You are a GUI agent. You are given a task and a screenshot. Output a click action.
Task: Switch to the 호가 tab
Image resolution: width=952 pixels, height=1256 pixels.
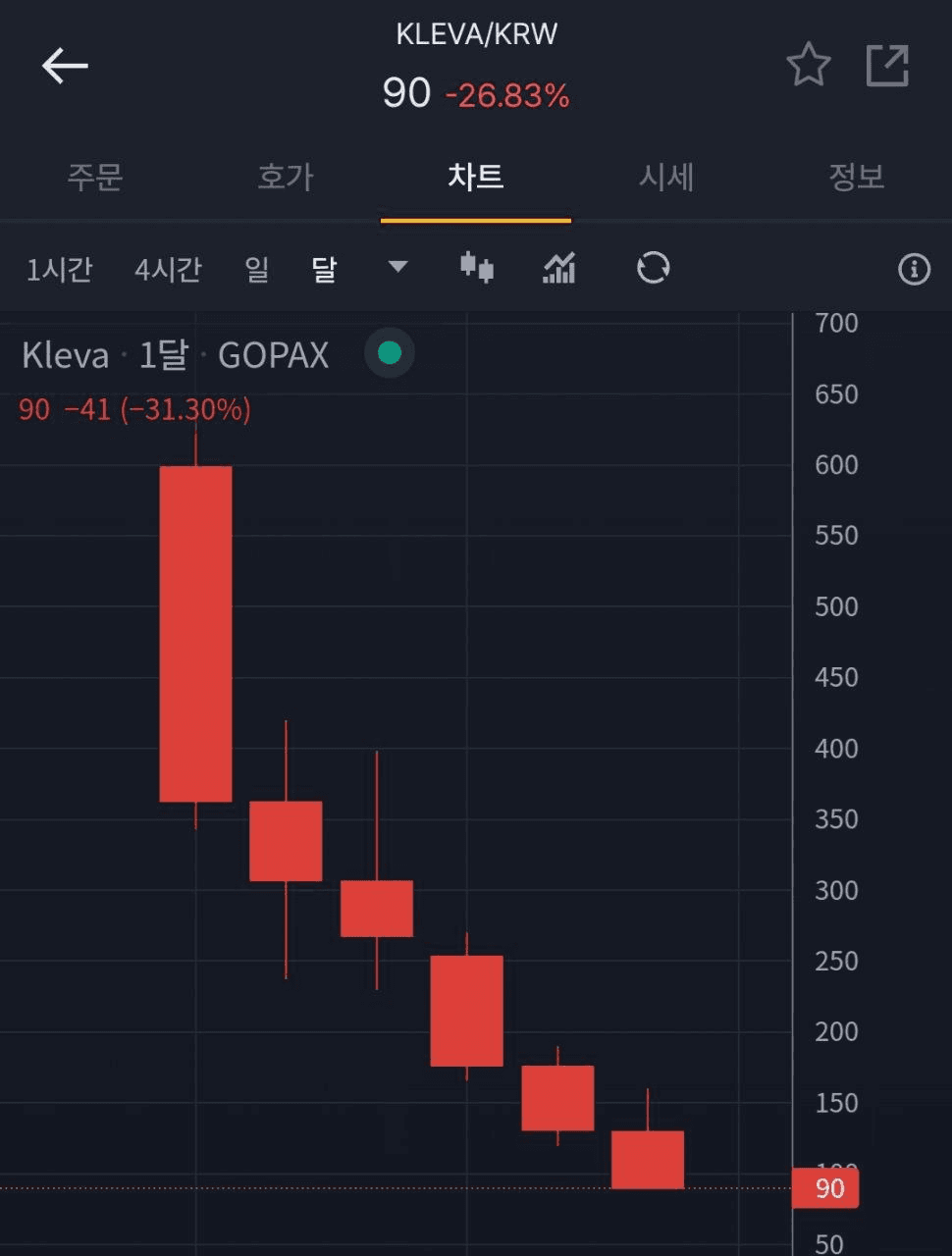(285, 177)
